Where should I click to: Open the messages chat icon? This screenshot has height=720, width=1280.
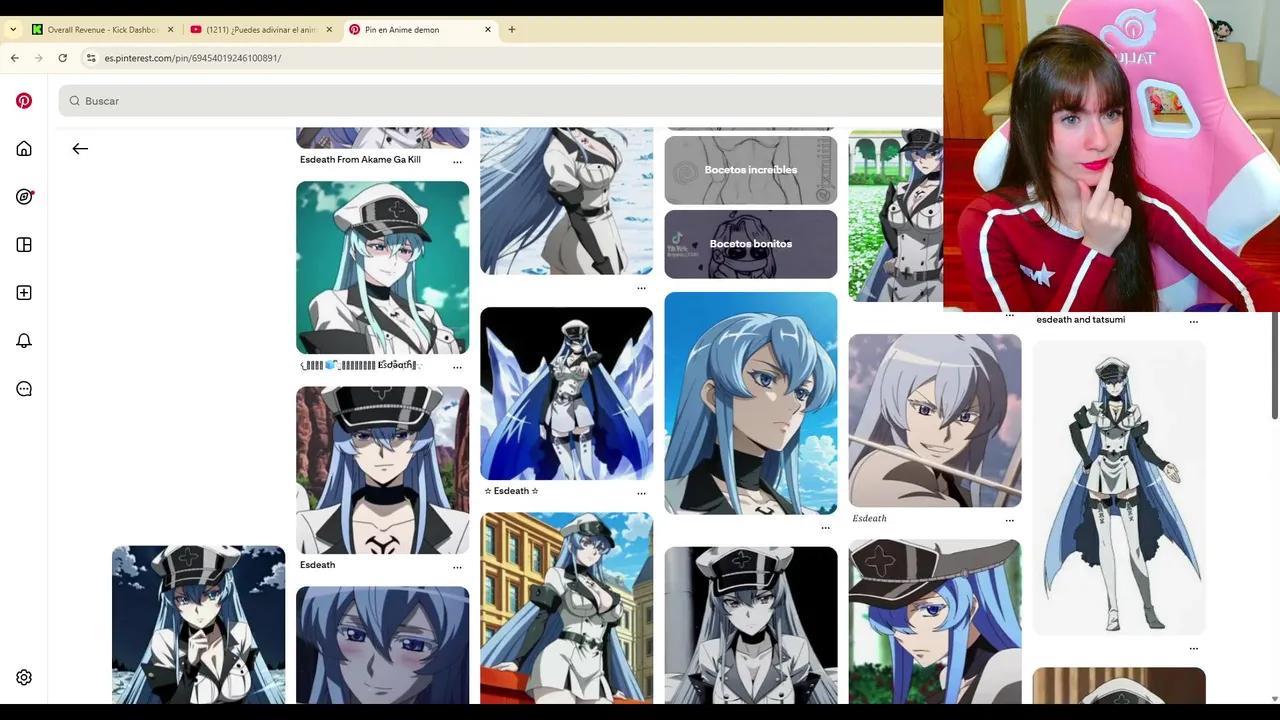24,389
